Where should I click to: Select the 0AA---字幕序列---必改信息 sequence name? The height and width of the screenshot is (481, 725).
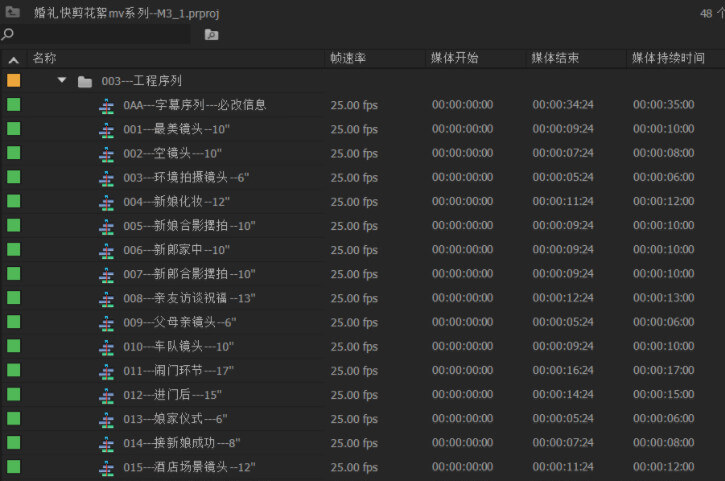tap(195, 105)
